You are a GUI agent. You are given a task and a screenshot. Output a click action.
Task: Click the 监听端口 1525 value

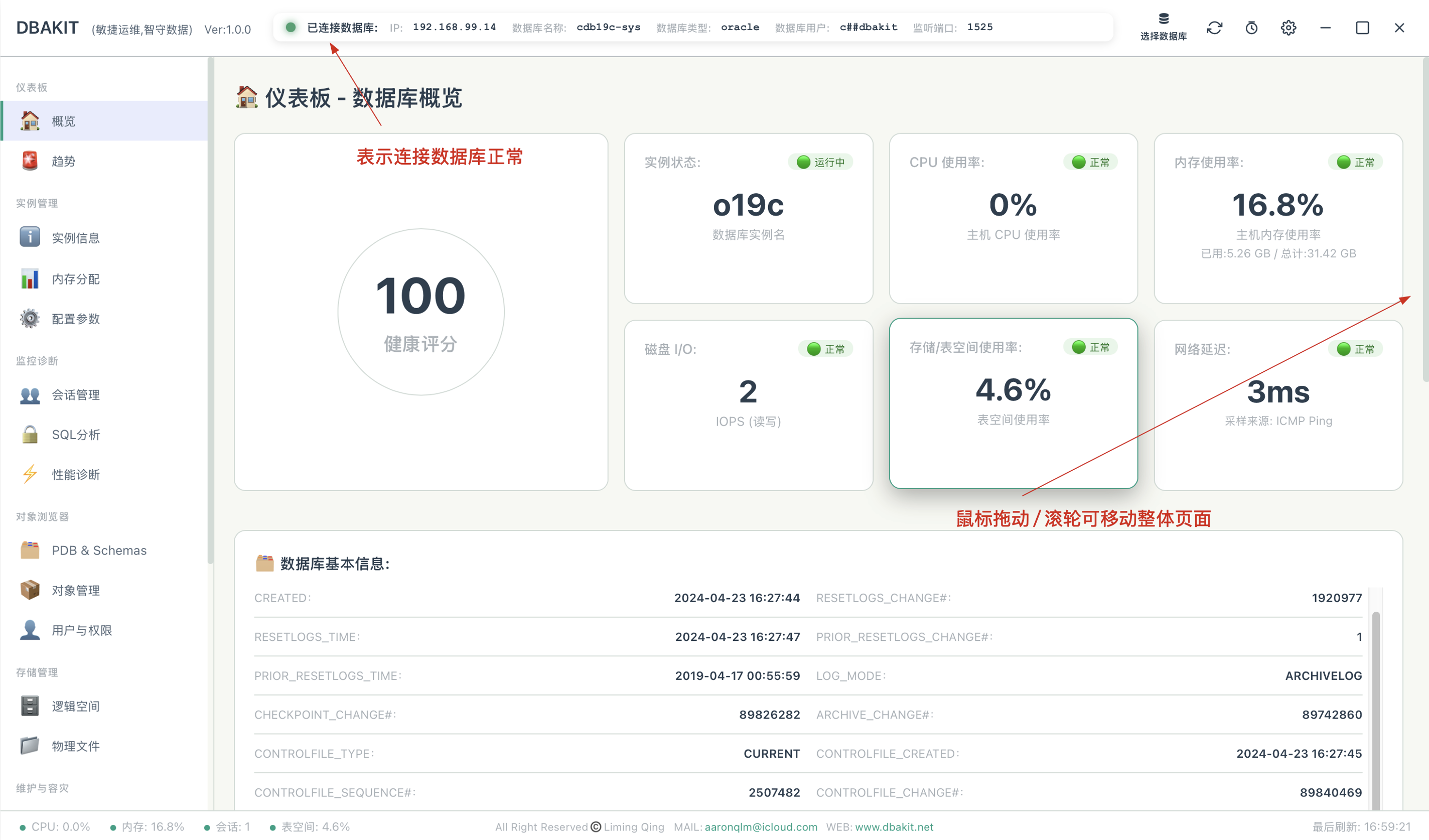(x=979, y=27)
